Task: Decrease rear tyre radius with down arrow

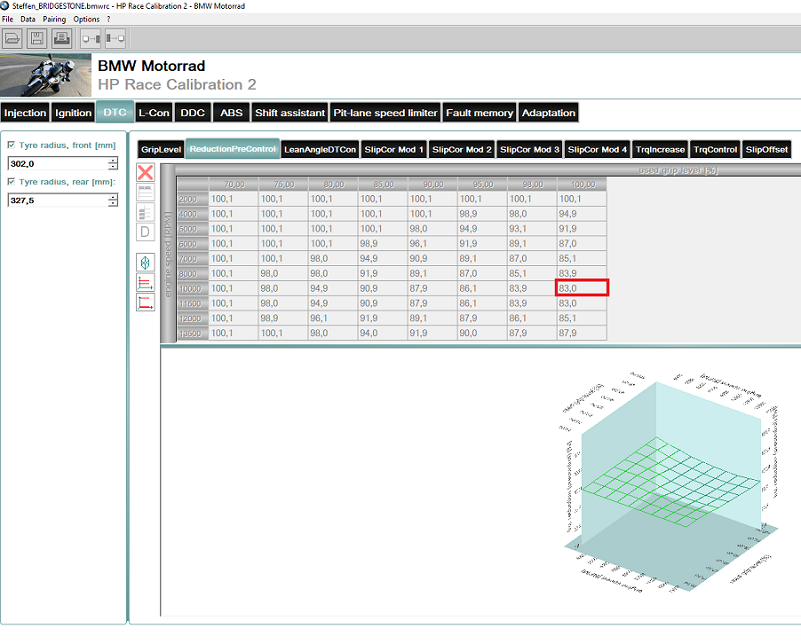Action: point(113,205)
